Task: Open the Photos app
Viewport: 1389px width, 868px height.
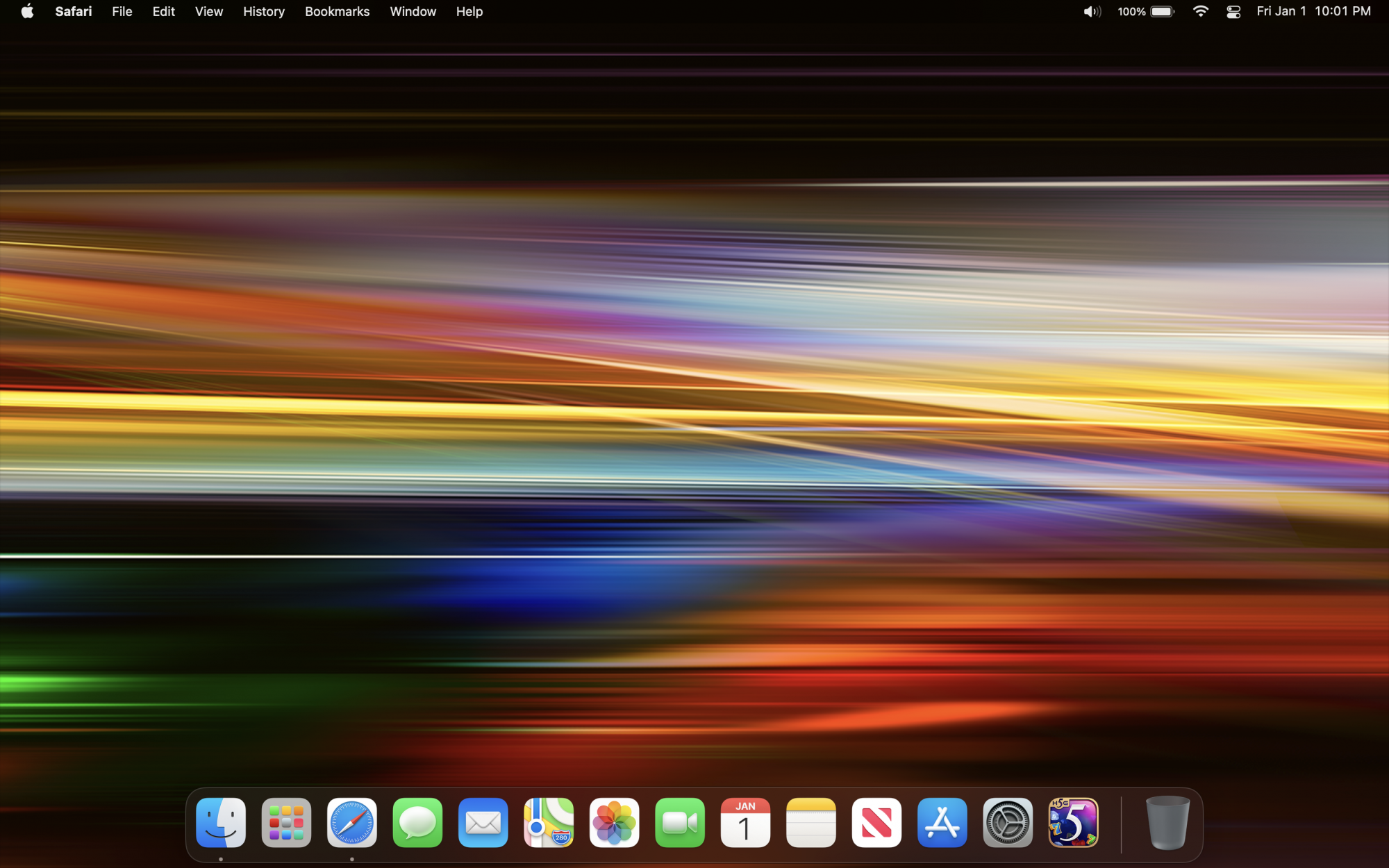Action: 615,823
